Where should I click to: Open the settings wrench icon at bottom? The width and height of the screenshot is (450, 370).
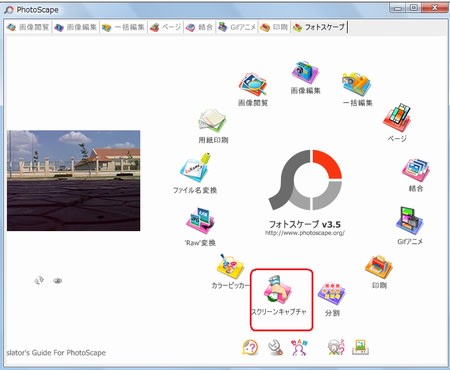click(x=275, y=347)
